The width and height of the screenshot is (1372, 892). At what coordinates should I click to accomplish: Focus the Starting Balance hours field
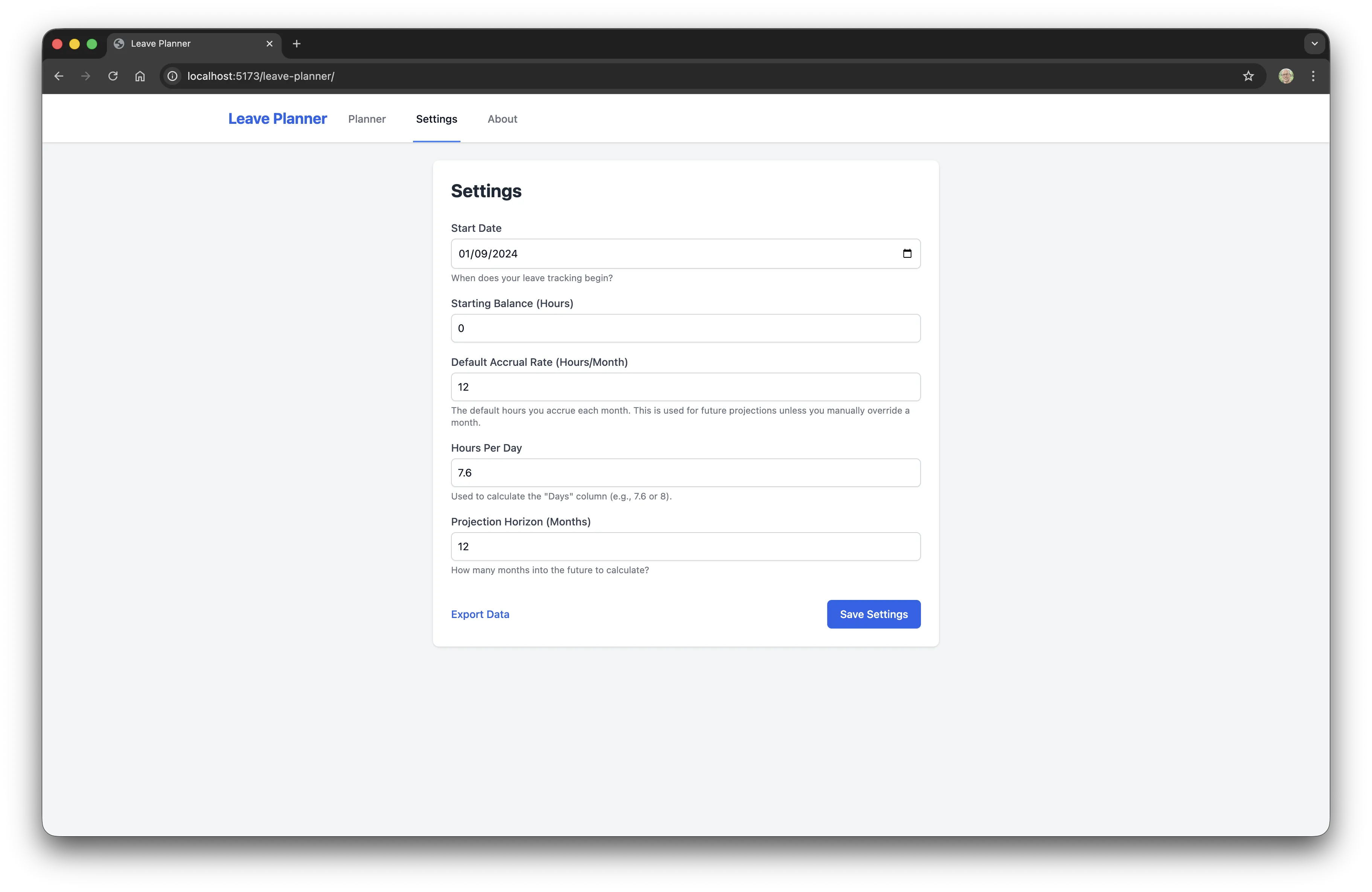tap(685, 329)
